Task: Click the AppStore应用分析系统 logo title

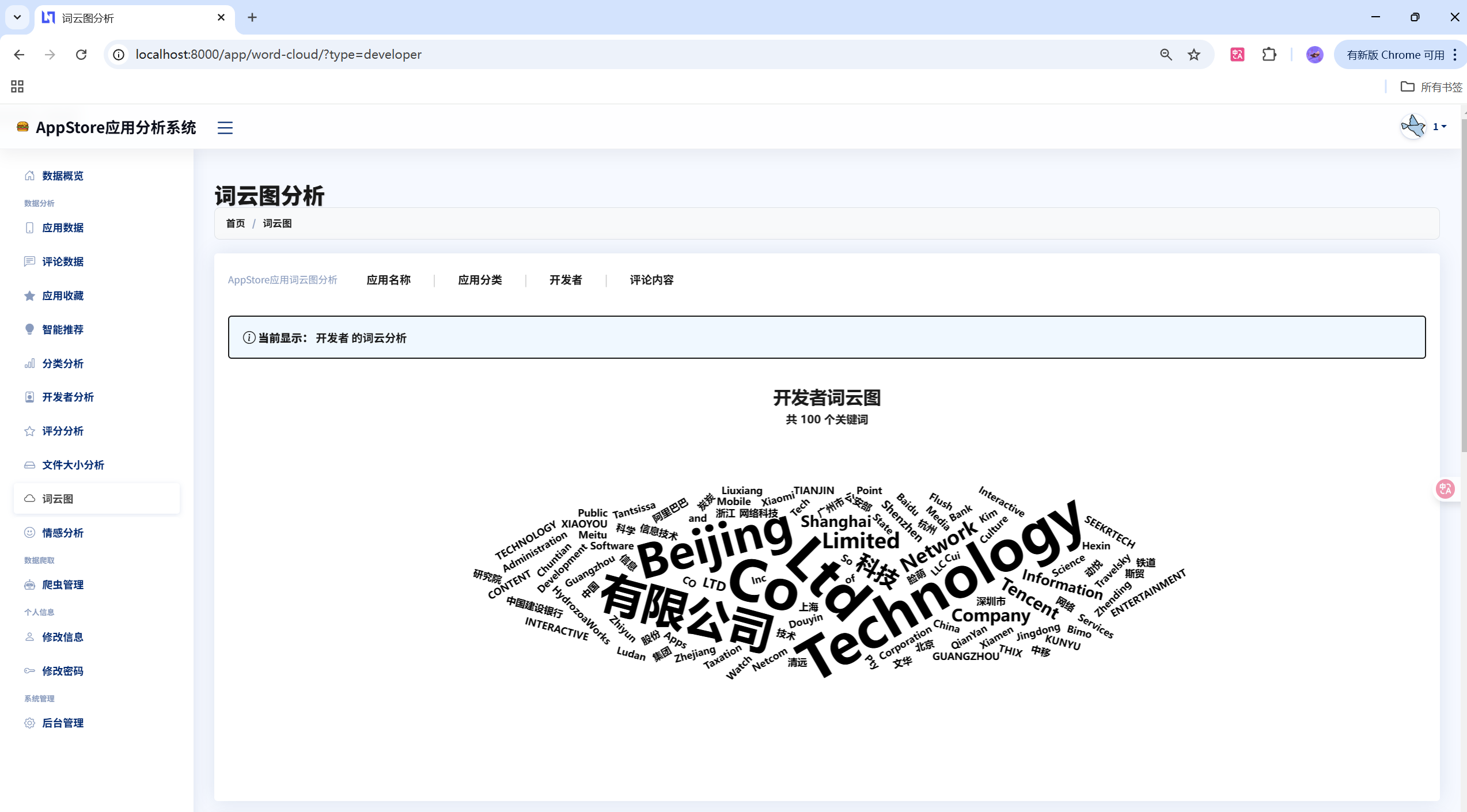Action: (107, 127)
